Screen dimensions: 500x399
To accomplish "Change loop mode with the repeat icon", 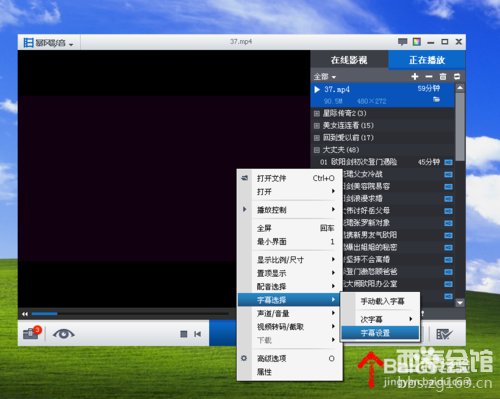I will [457, 76].
